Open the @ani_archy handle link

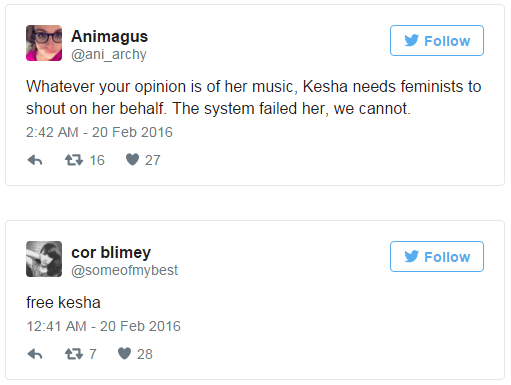[109, 54]
